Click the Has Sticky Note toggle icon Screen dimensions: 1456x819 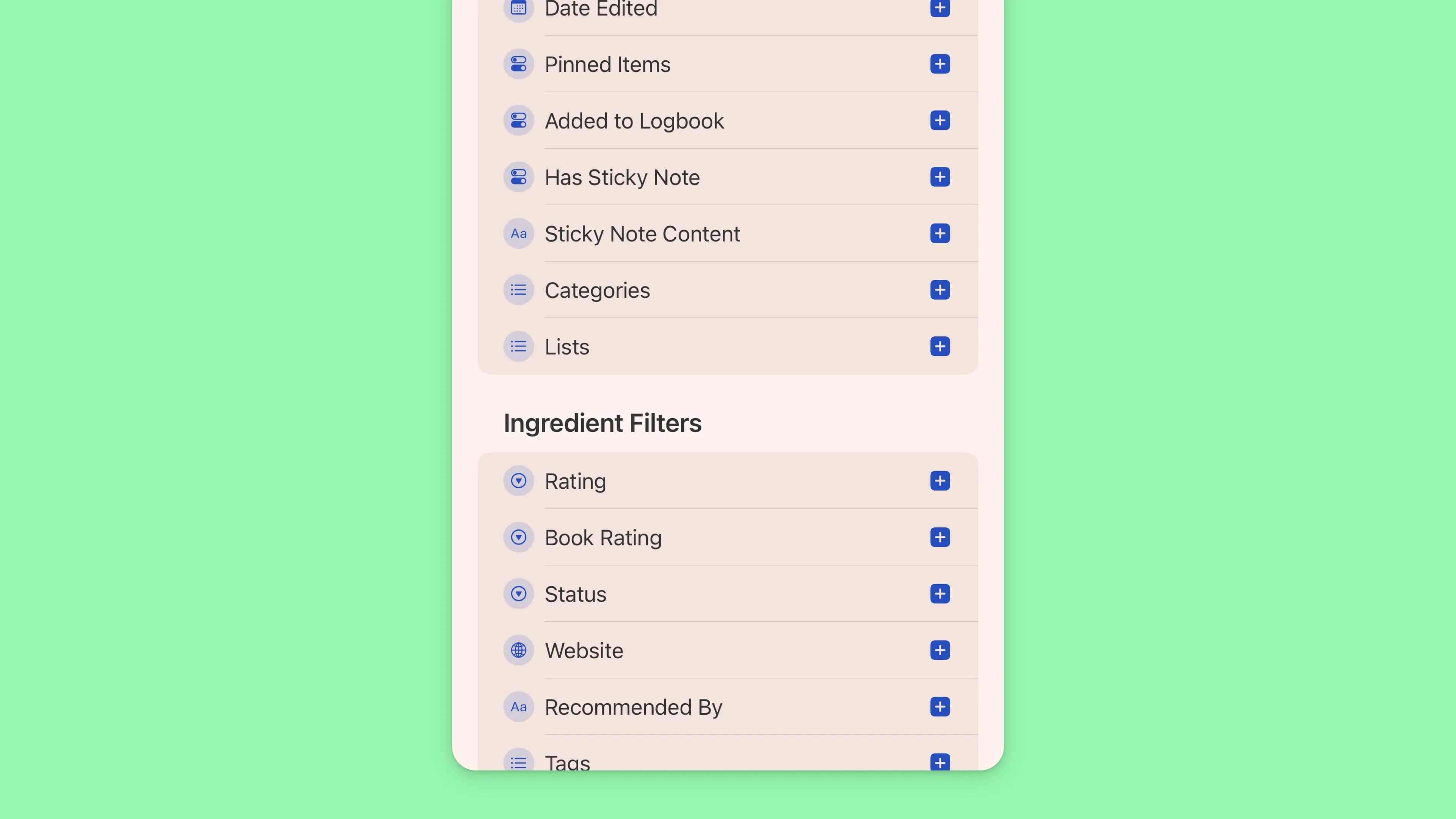click(x=518, y=177)
